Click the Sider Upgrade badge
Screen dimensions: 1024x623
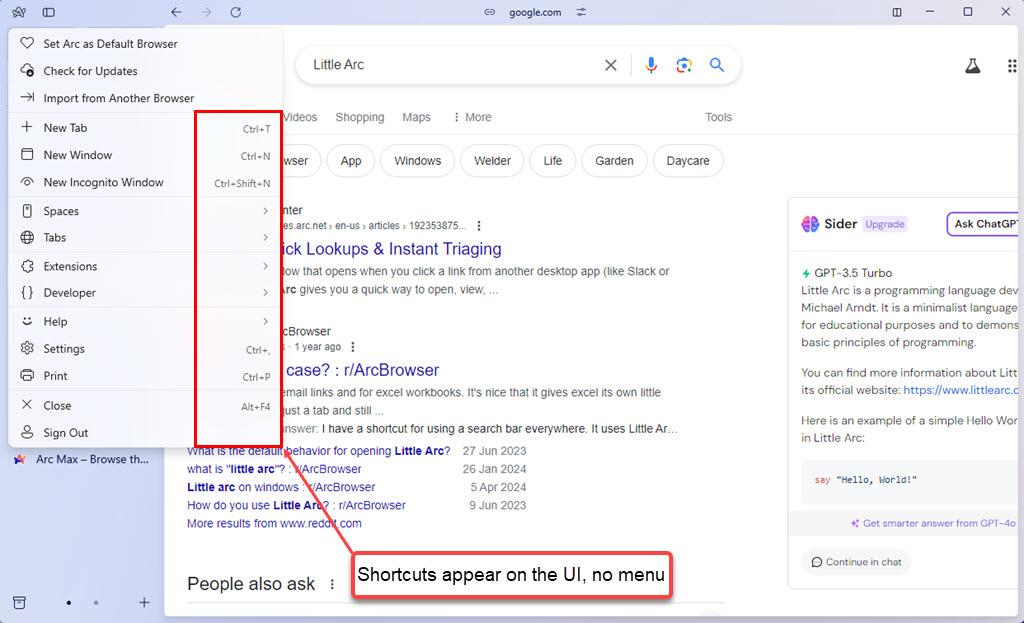pos(885,224)
